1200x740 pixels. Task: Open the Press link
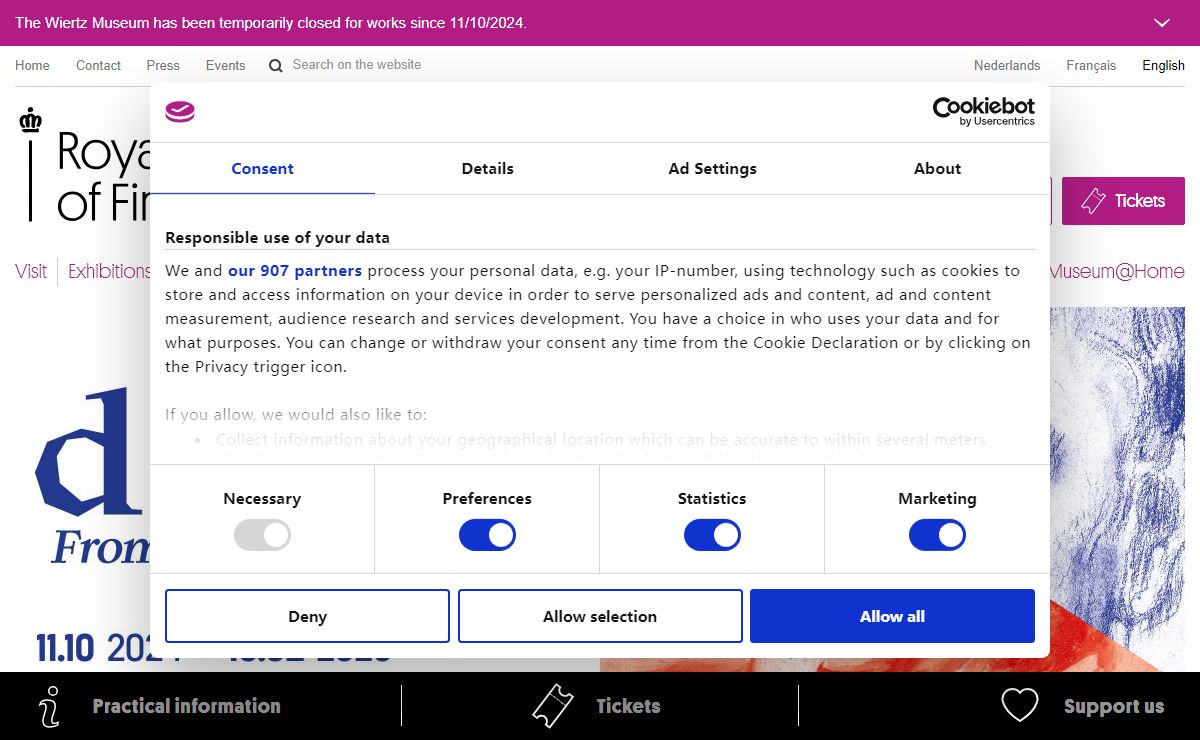point(163,66)
